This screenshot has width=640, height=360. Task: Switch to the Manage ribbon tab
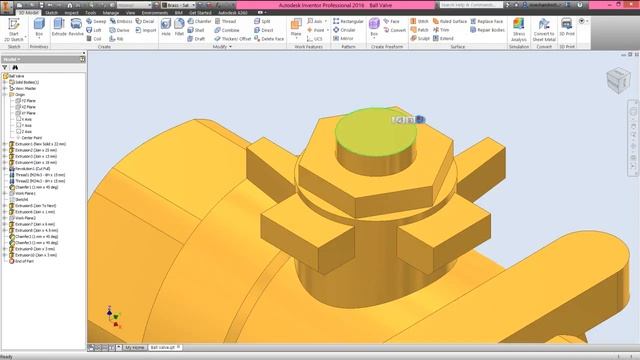111,13
